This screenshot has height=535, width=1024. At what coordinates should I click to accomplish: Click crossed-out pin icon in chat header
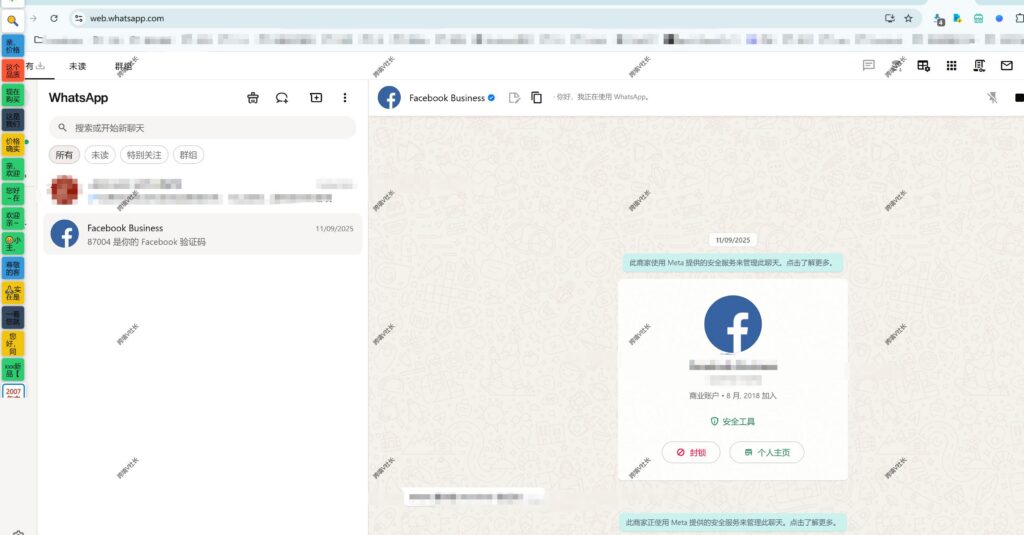[992, 97]
